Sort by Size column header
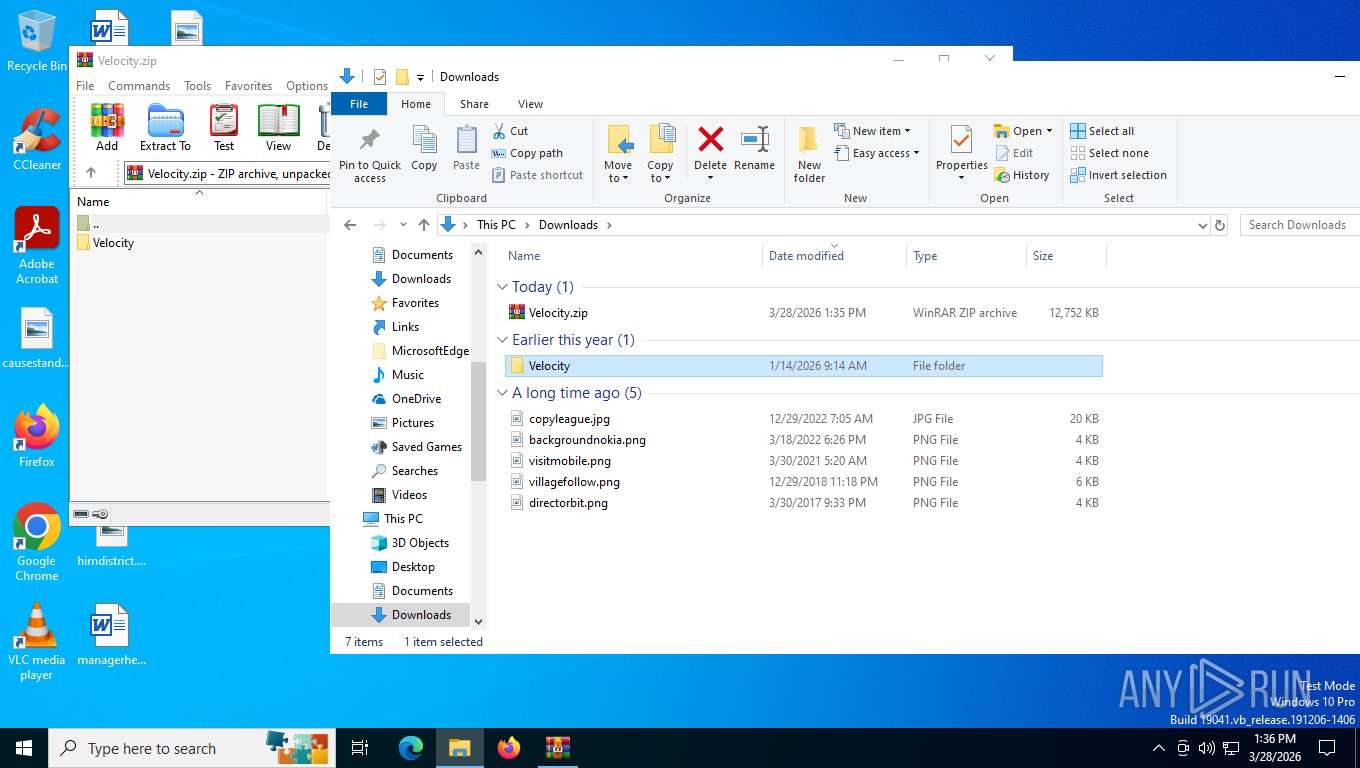The height and width of the screenshot is (768, 1360). pos(1066,256)
